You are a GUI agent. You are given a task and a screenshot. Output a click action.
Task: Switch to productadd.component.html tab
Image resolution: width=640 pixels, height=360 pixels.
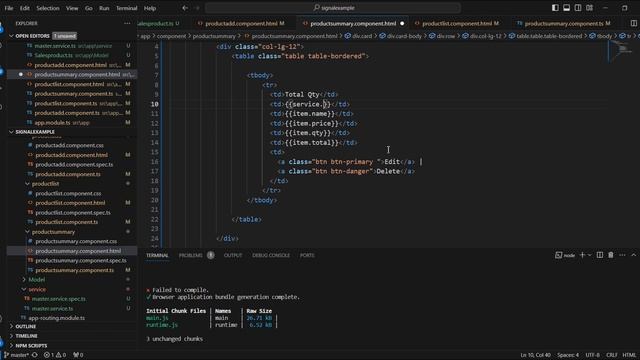[241, 24]
